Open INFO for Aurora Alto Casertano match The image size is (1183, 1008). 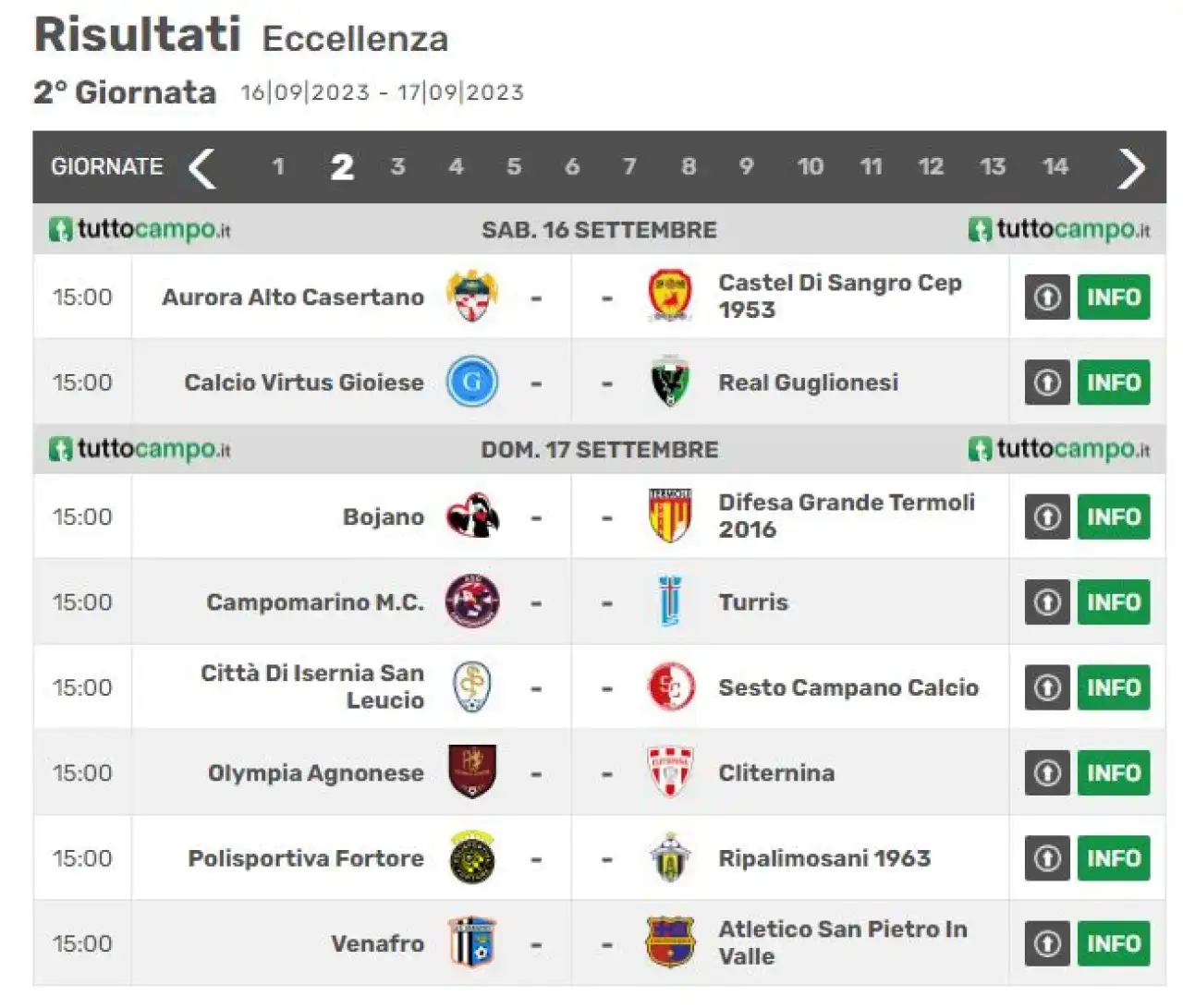coord(1114,297)
